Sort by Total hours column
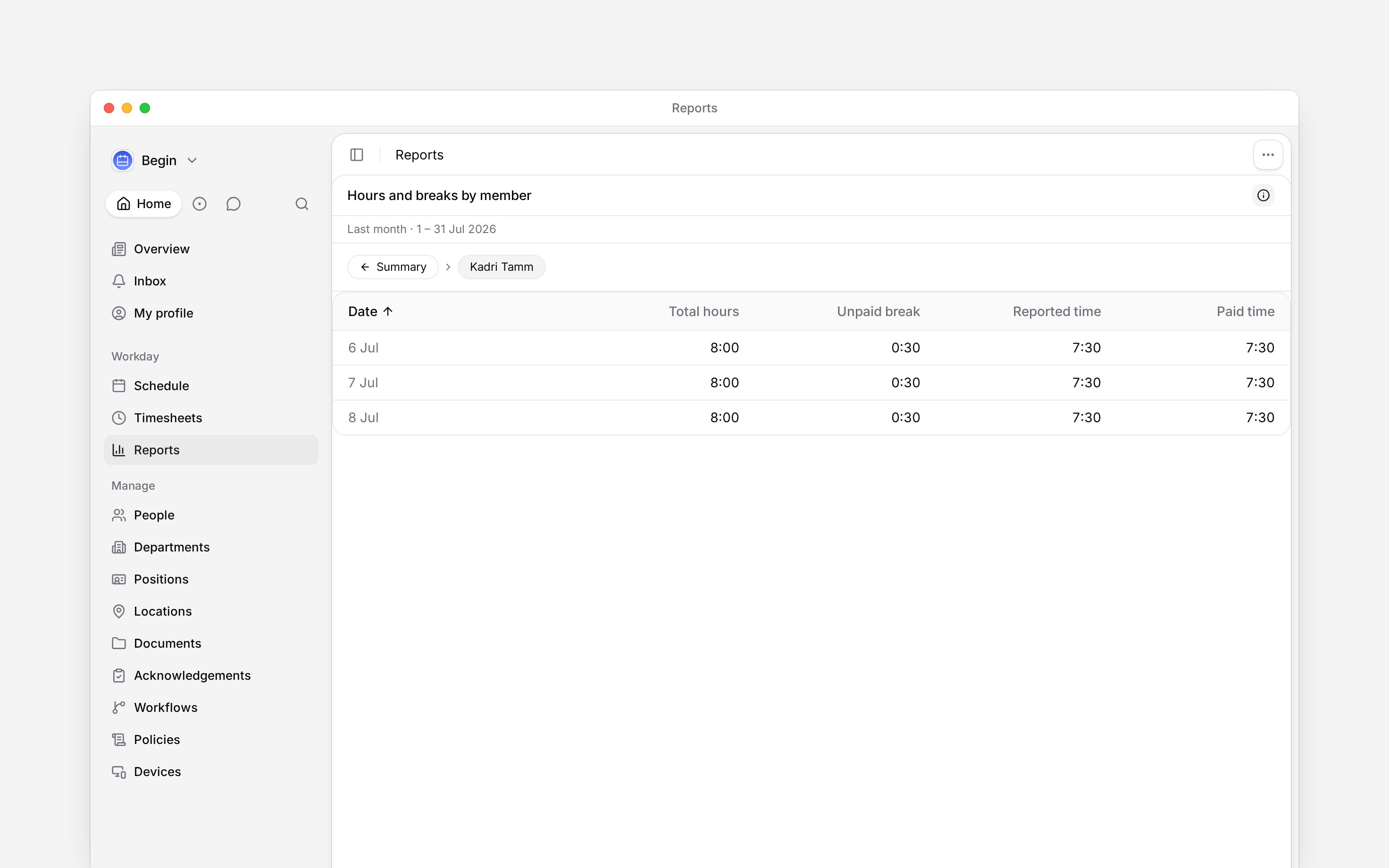The height and width of the screenshot is (868, 1389). (x=703, y=312)
